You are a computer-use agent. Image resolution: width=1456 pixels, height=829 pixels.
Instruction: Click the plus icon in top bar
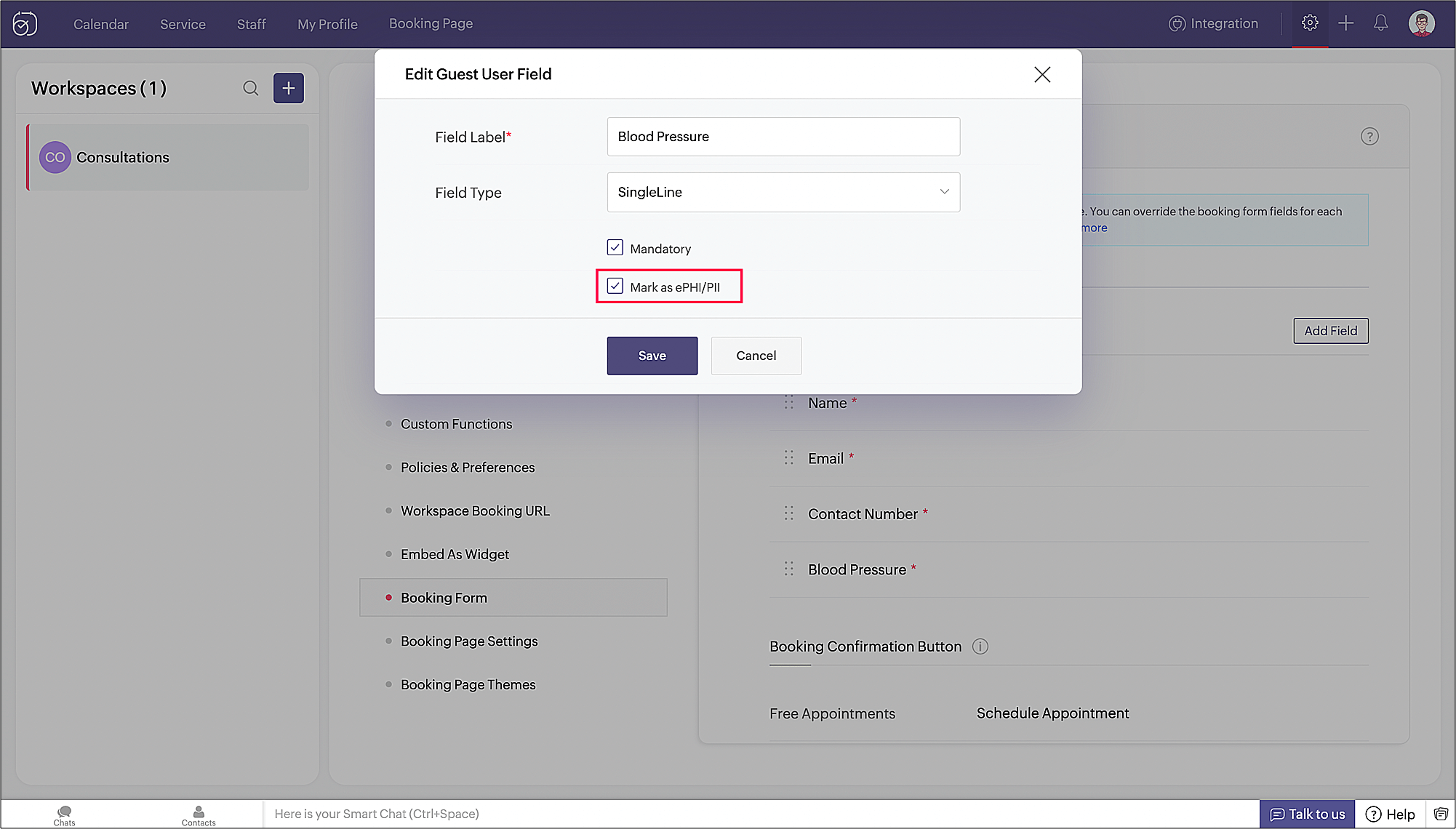pos(1345,23)
